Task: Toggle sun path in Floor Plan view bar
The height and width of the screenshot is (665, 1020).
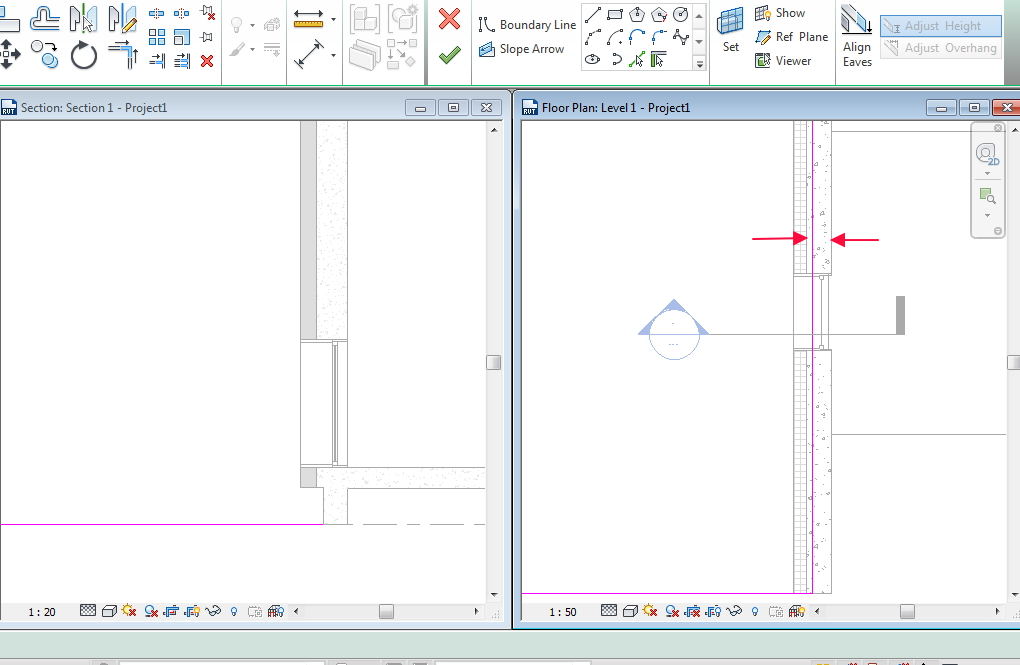Action: click(x=650, y=611)
